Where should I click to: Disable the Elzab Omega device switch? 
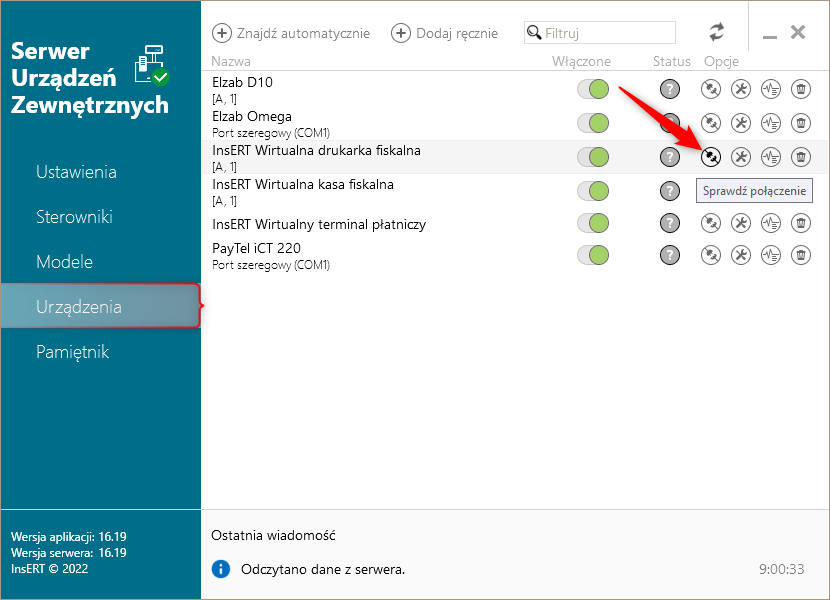coord(593,123)
